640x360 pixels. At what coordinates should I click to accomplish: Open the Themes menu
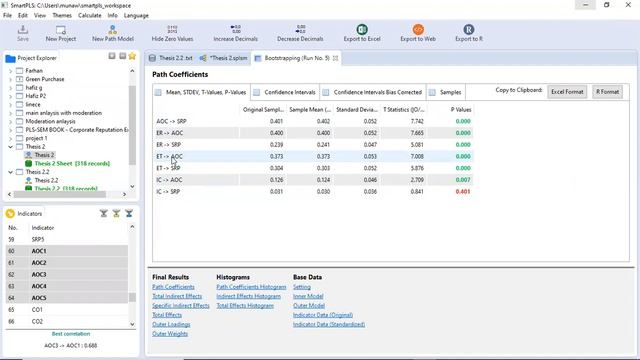coord(62,16)
